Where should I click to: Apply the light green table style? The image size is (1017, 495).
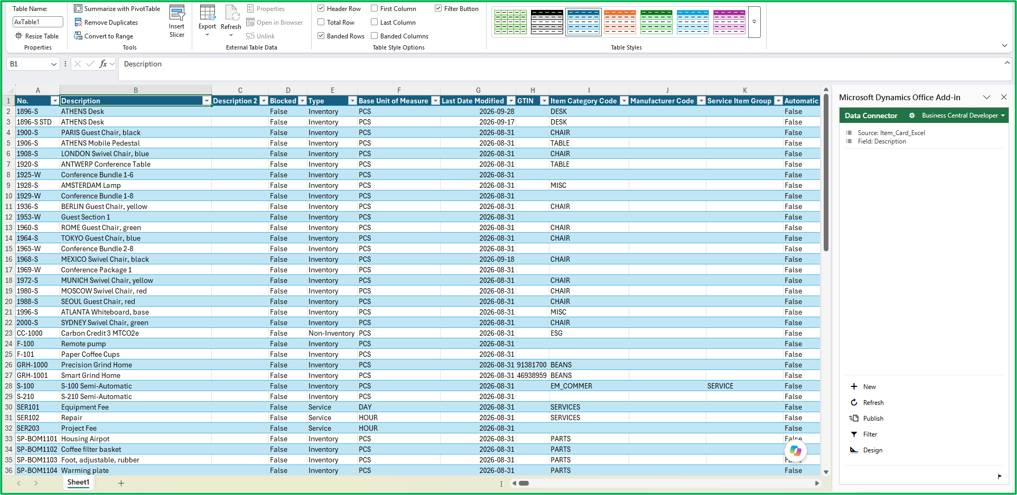click(510, 21)
